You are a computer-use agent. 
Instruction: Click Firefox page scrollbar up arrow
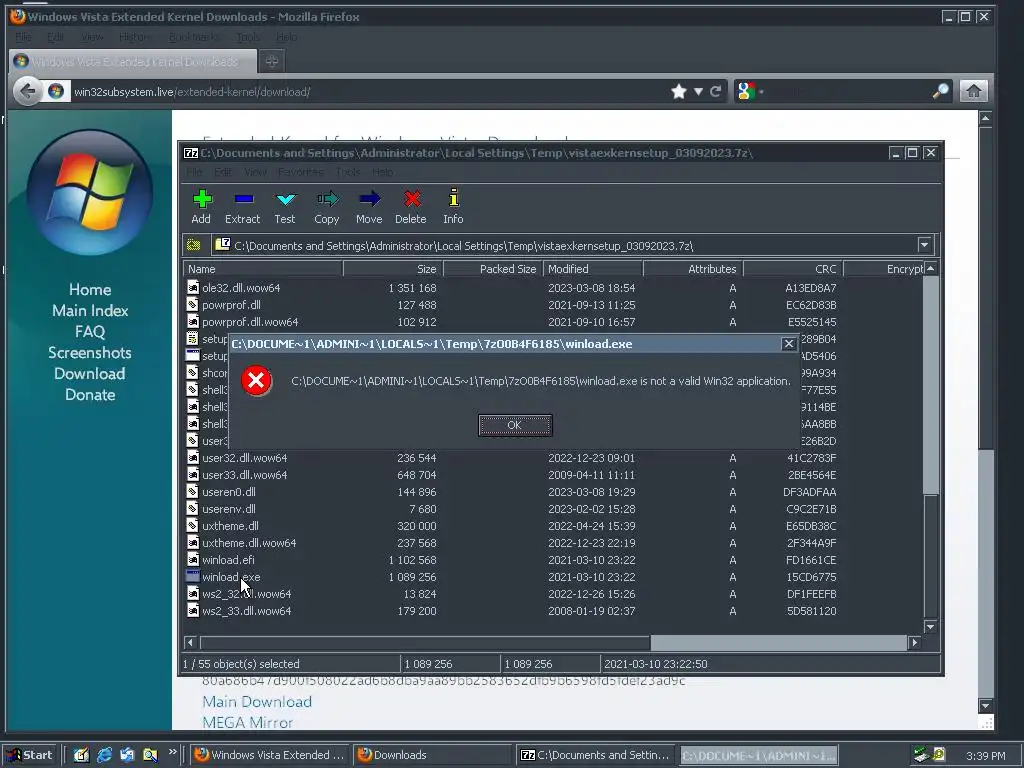coord(985,118)
